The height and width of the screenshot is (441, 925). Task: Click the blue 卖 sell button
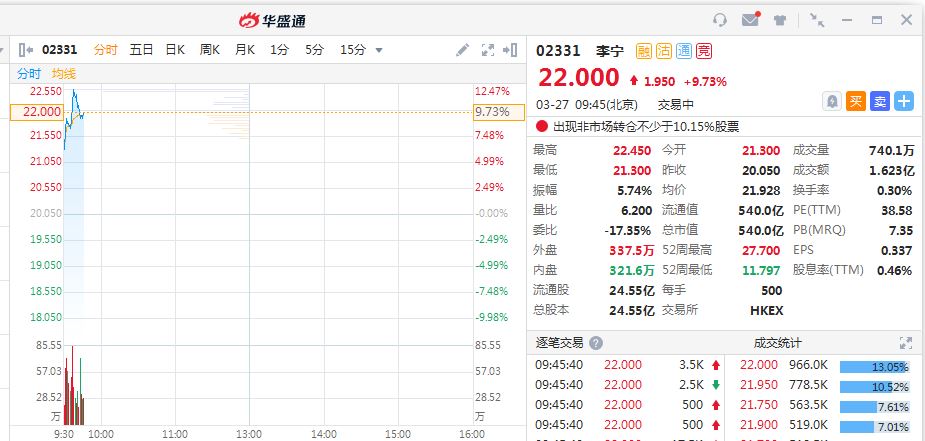coord(879,101)
